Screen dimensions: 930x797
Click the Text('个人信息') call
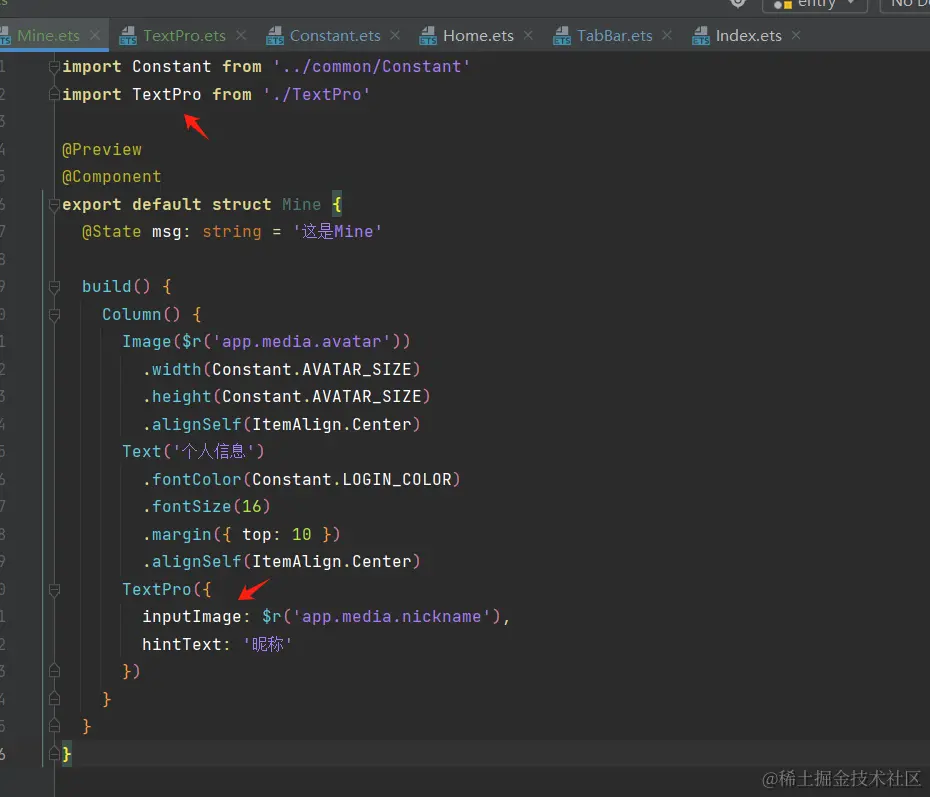193,451
